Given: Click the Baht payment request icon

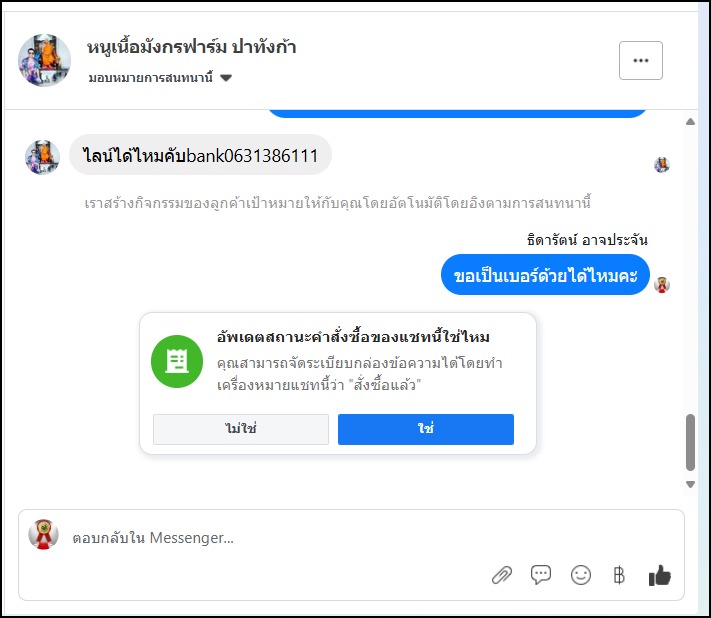Looking at the screenshot, I should click(618, 575).
